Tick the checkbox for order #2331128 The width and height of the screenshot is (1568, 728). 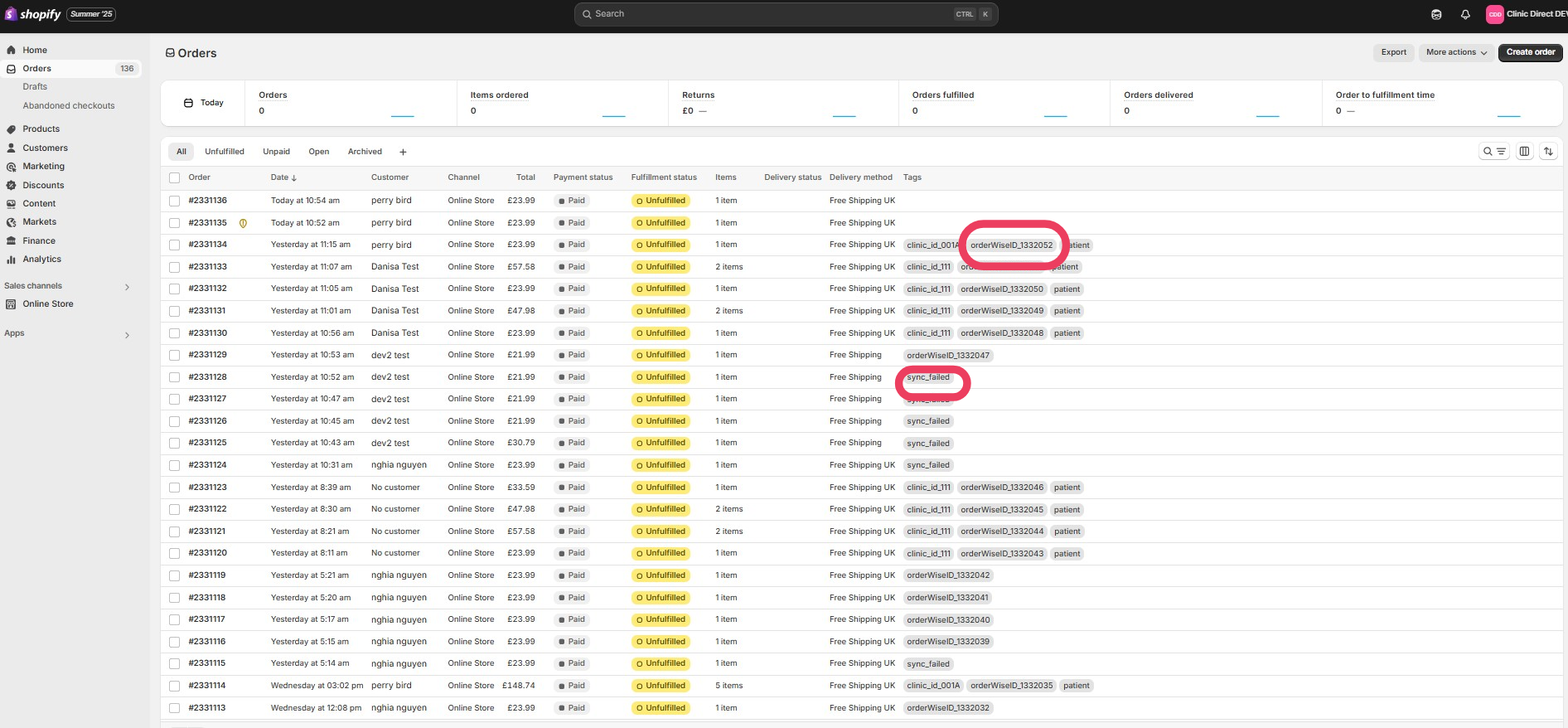coord(174,377)
